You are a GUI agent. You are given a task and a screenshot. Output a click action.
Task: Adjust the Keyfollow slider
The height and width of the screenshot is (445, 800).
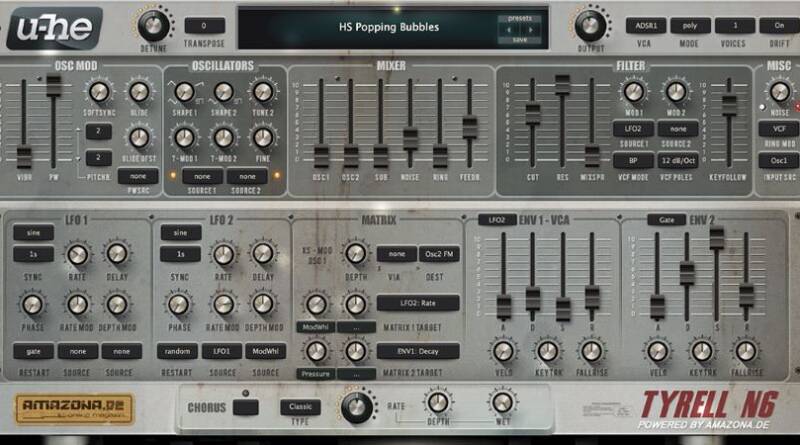point(729,105)
